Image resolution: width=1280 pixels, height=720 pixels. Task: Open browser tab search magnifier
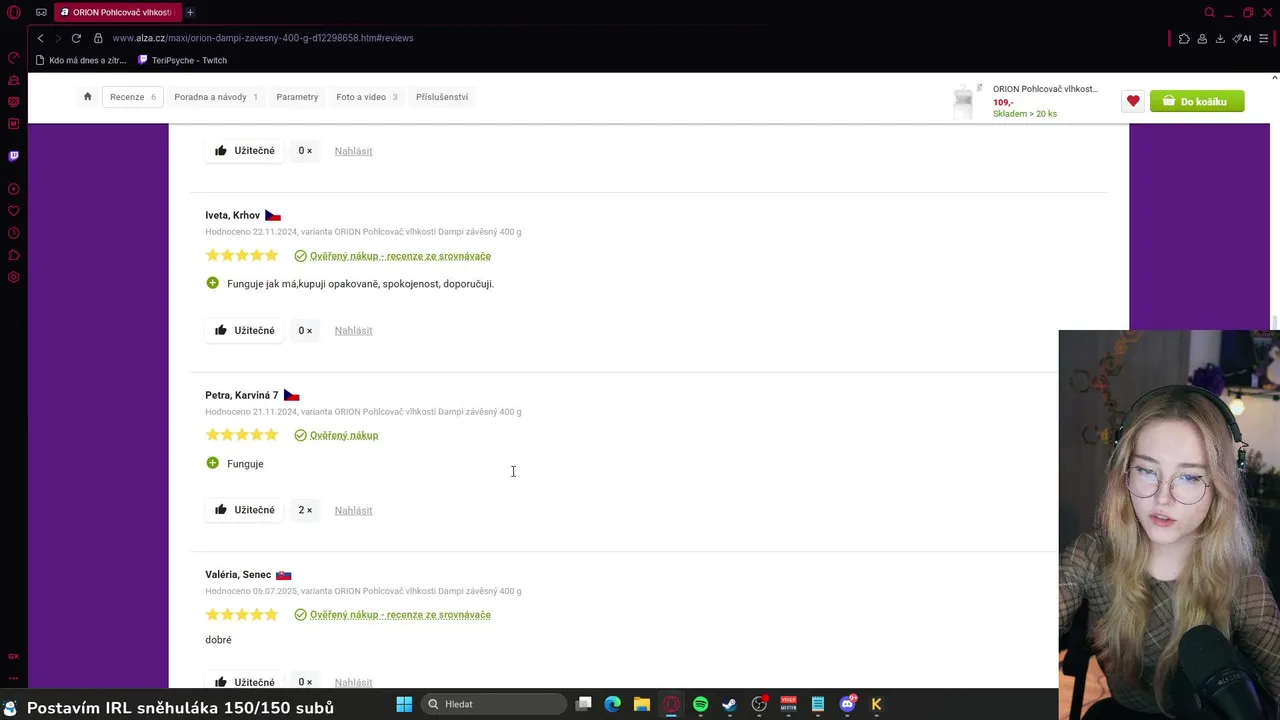click(x=1209, y=12)
